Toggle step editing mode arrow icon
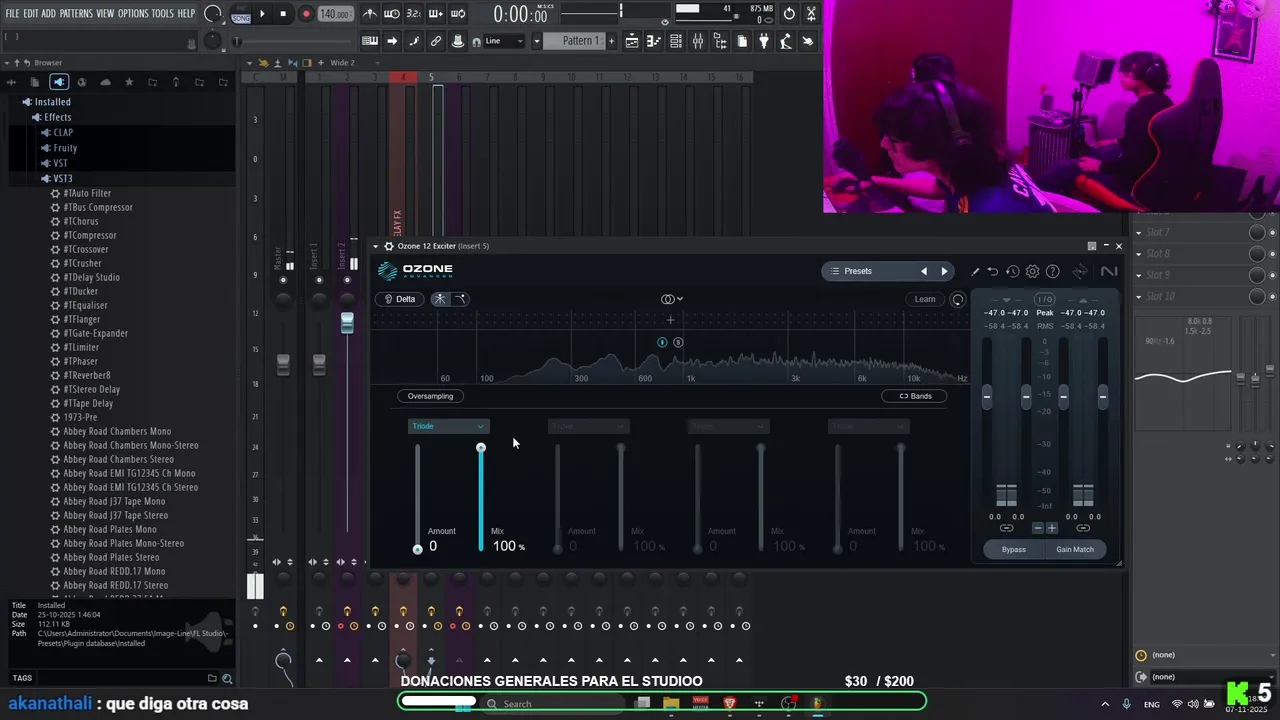This screenshot has height=720, width=1280. (x=392, y=41)
